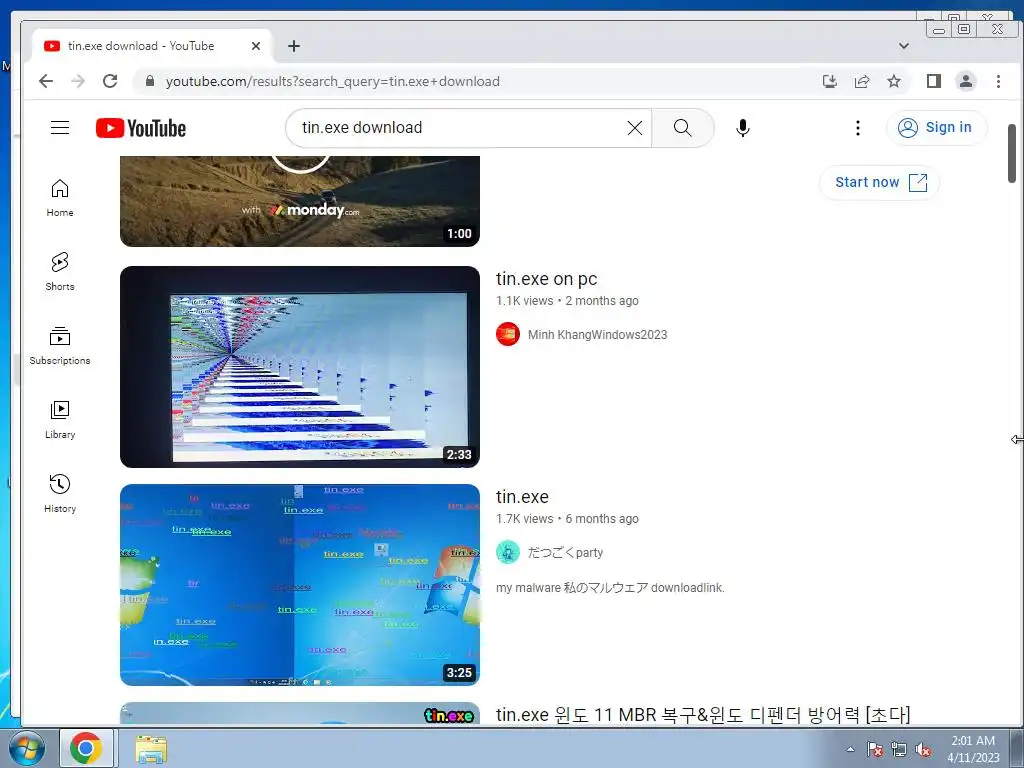Viewport: 1024px width, 768px height.
Task: Click the share page icon in address bar
Action: 862,81
